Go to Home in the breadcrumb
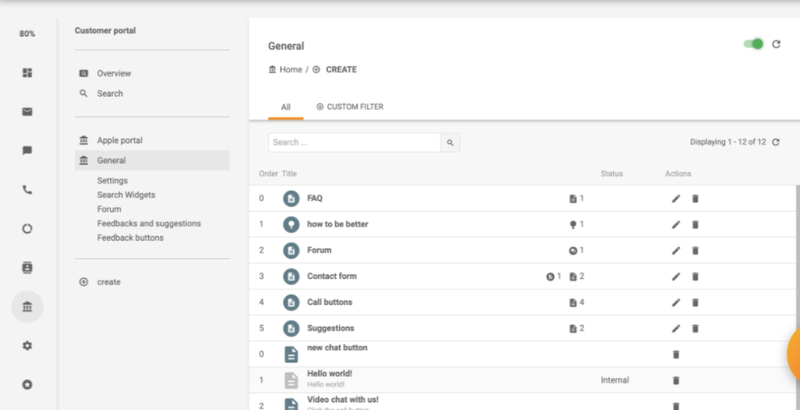The width and height of the screenshot is (800, 410). pos(285,69)
